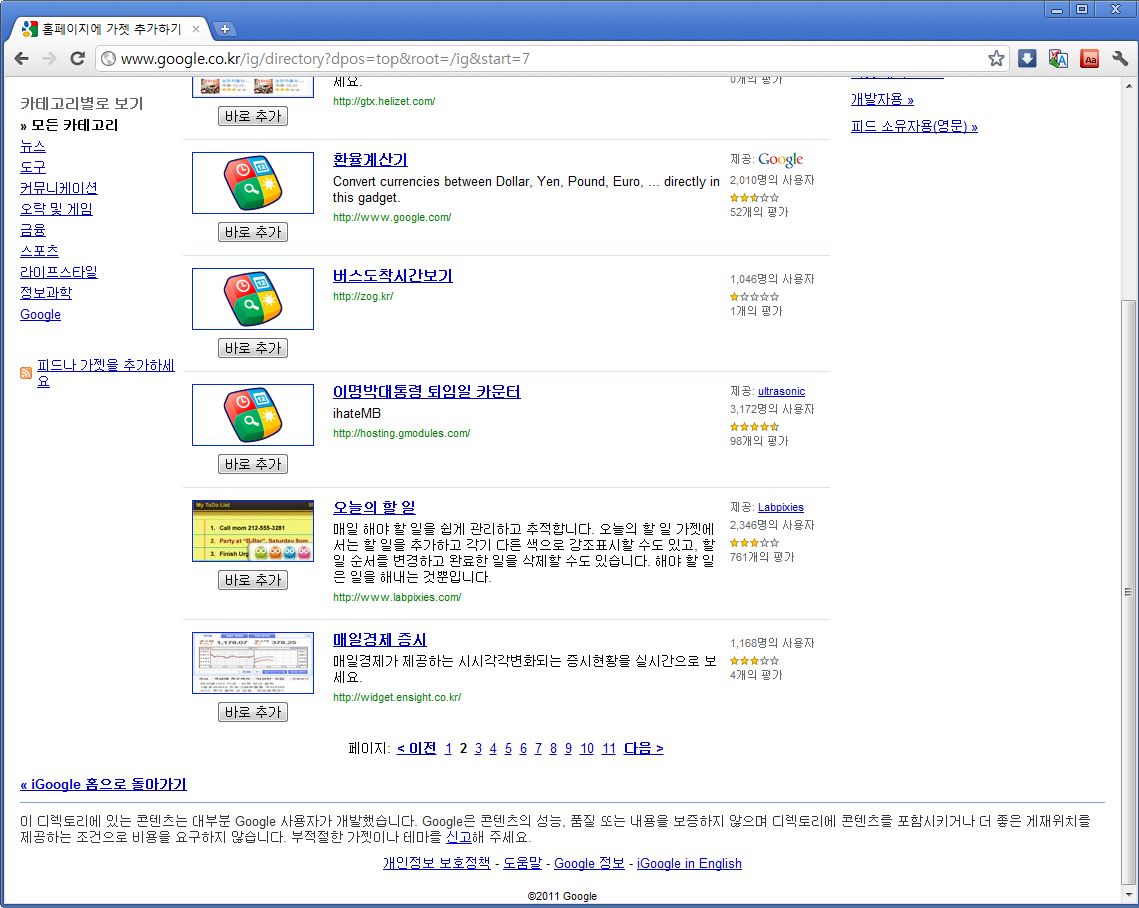Screen dimensions: 1139x908
Task: Open the 이명박대통령 퇴임일 카운터 title link
Action: coord(426,392)
